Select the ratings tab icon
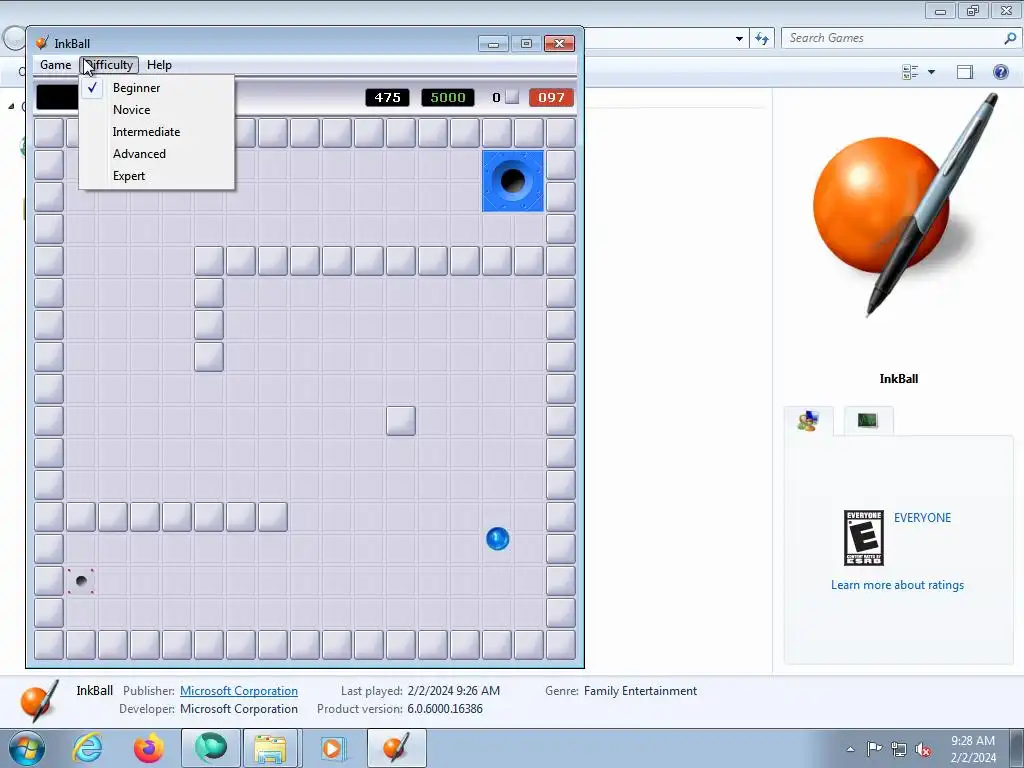1024x768 pixels. click(x=808, y=421)
